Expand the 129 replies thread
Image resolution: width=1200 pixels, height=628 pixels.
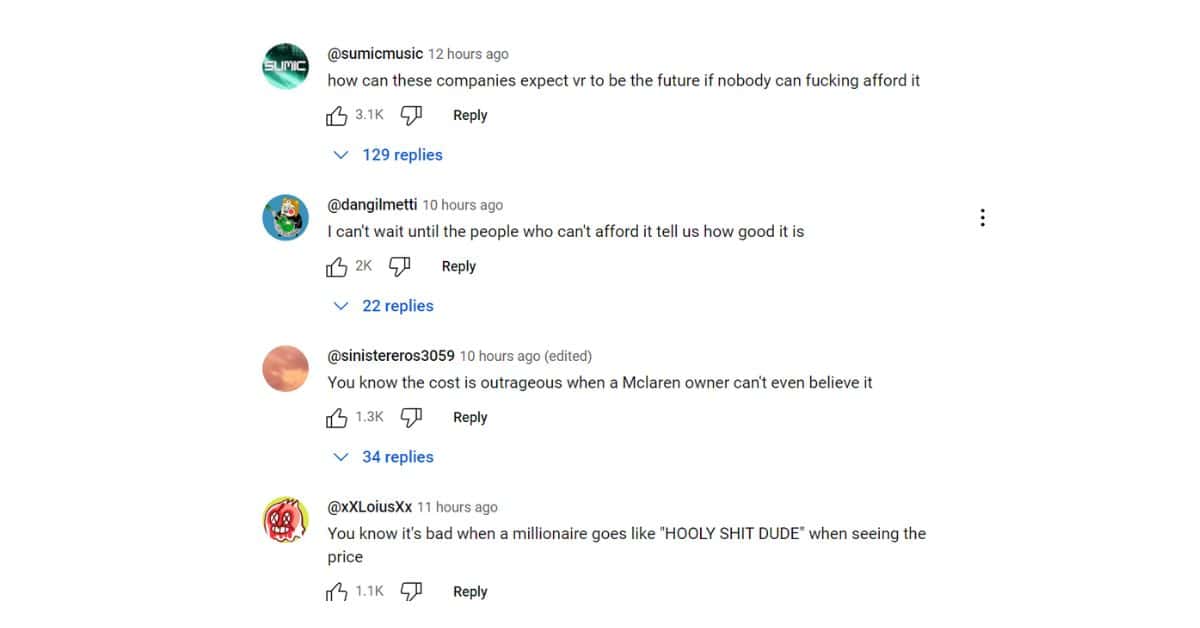(389, 155)
